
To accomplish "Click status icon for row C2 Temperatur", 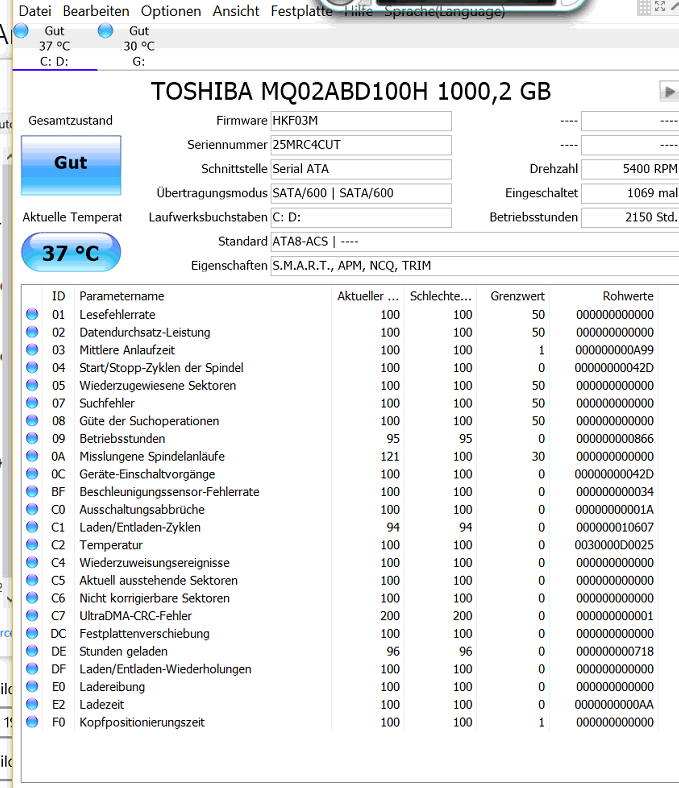I will (x=32, y=545).
